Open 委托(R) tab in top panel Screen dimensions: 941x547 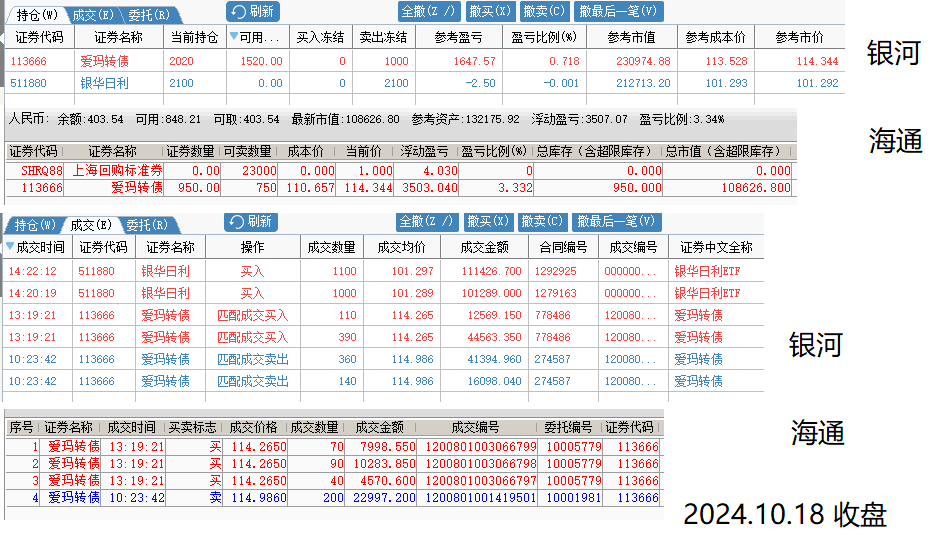148,15
